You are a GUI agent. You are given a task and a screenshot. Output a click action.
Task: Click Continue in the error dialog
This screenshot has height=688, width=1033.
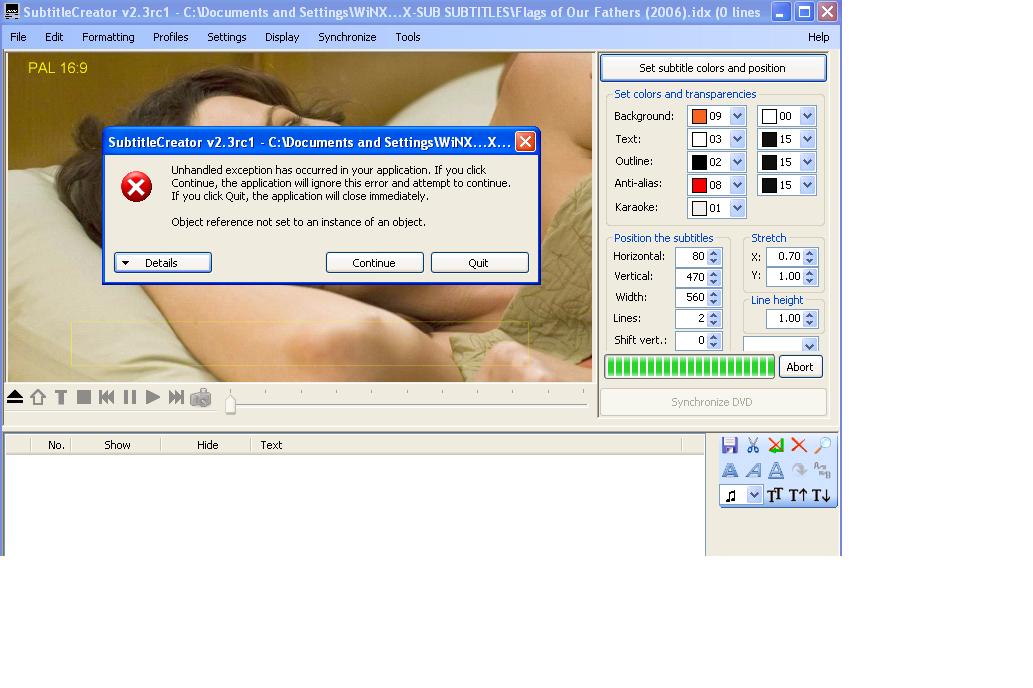click(374, 262)
